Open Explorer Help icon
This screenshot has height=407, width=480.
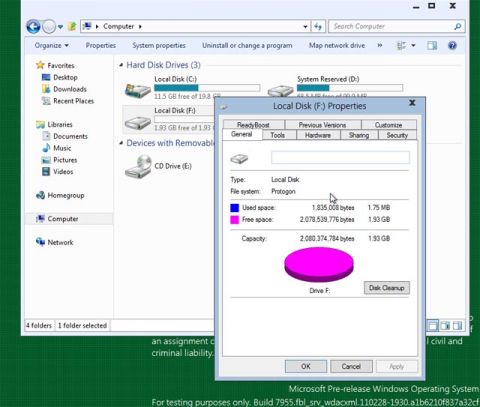click(x=452, y=45)
